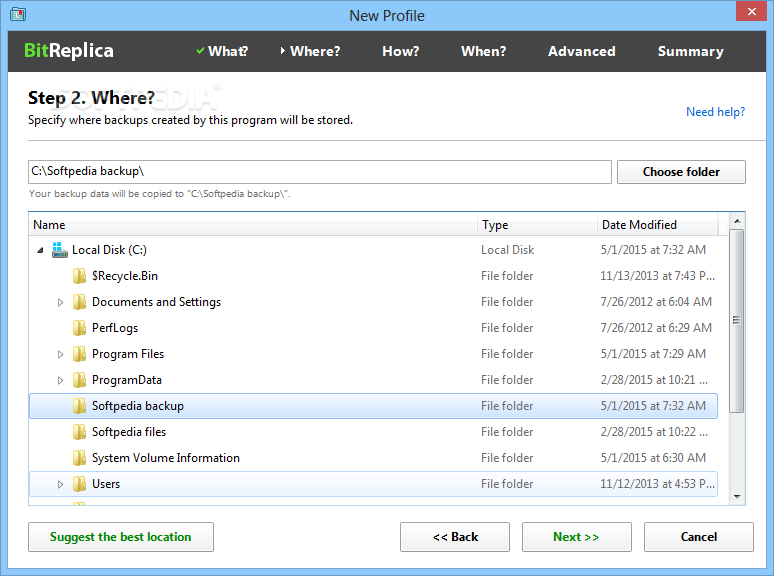The width and height of the screenshot is (774, 576).
Task: Click Suggest the best location button
Action: coord(121,537)
